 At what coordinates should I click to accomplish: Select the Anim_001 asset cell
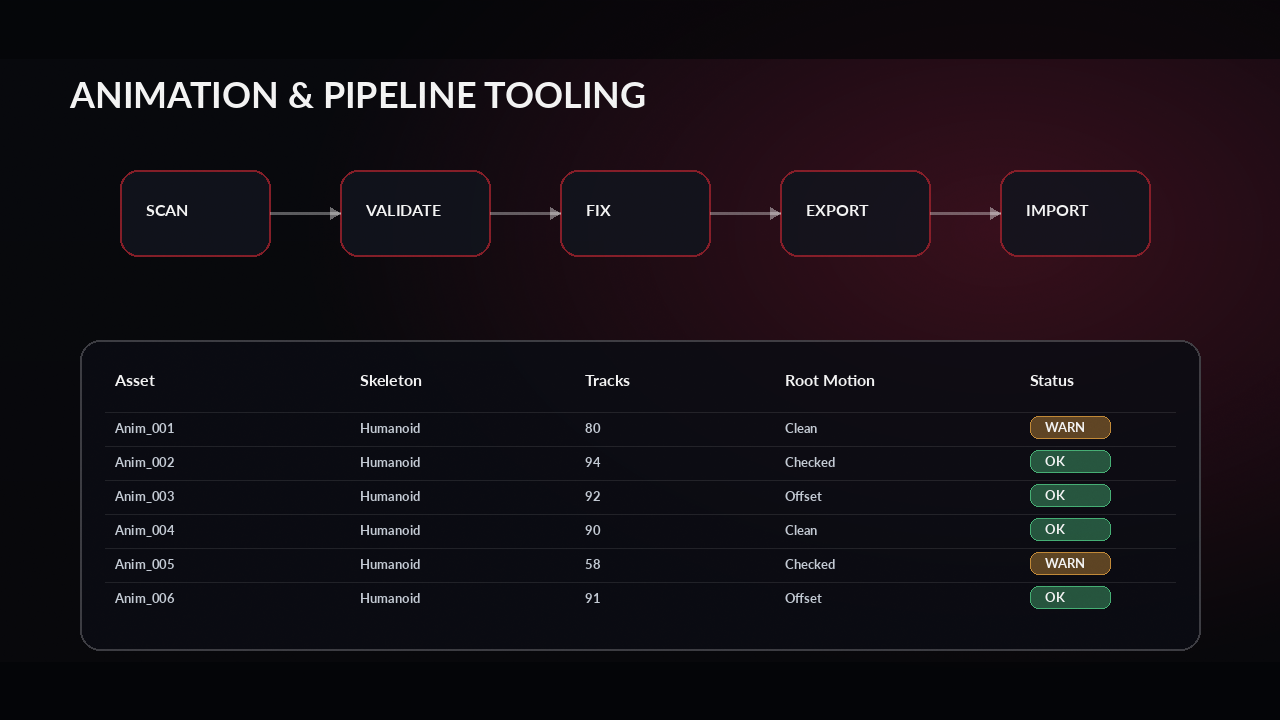[145, 428]
